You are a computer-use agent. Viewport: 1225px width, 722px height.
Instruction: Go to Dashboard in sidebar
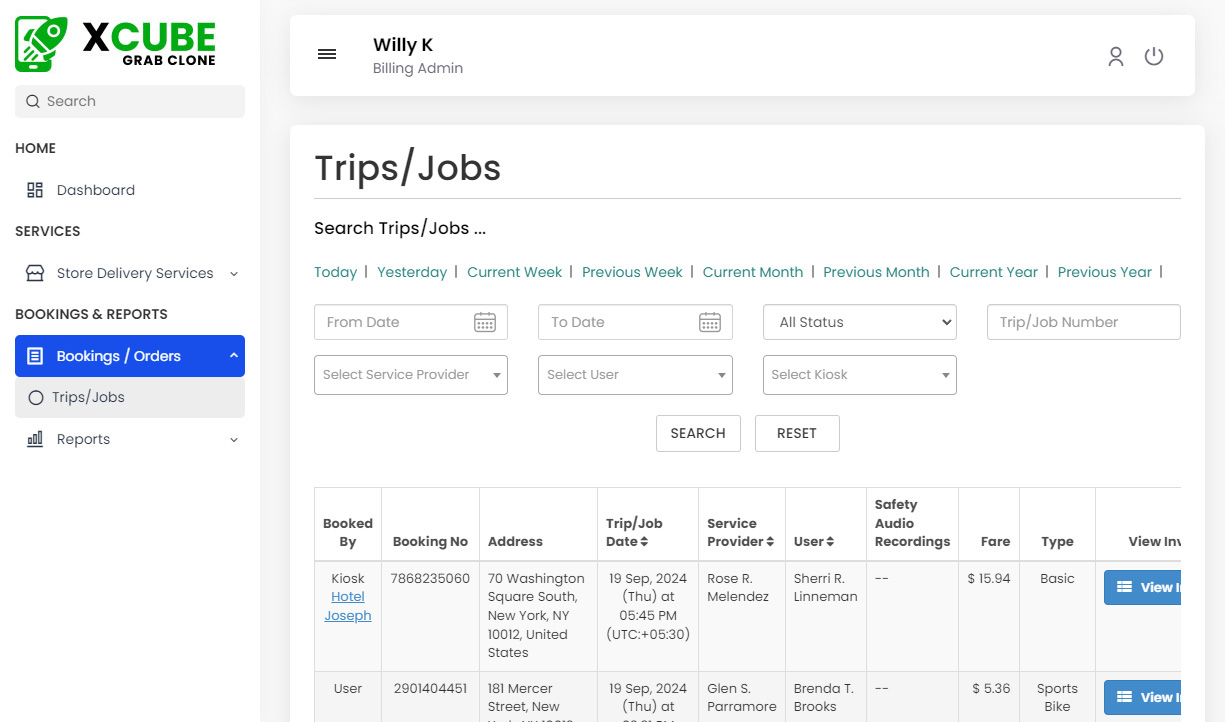coord(95,190)
